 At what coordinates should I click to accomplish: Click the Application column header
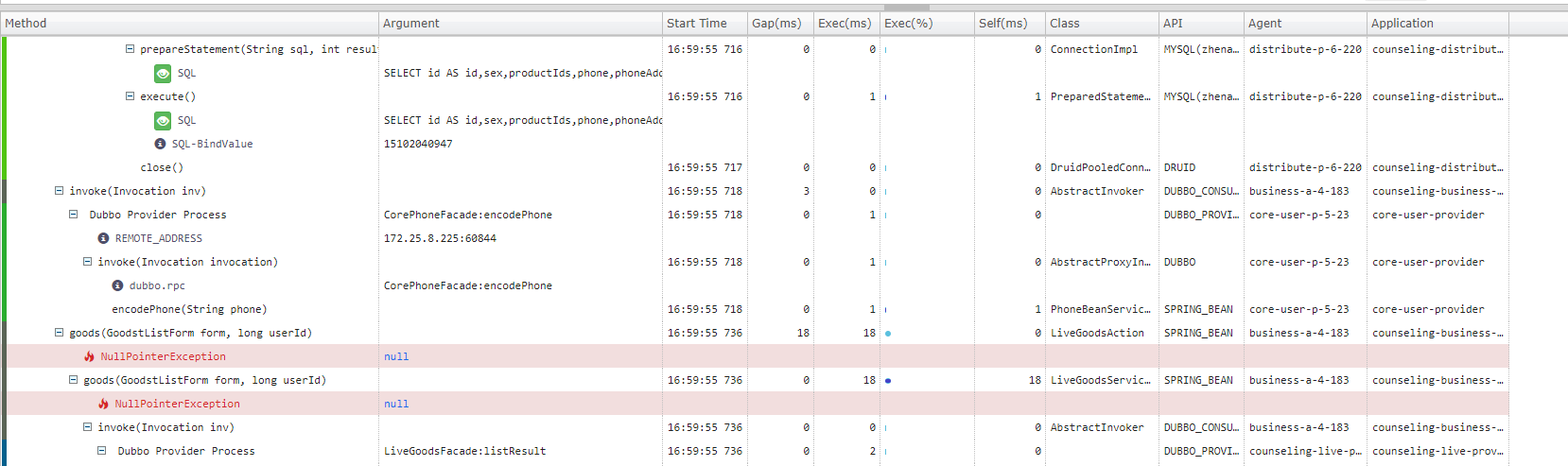coord(1437,23)
